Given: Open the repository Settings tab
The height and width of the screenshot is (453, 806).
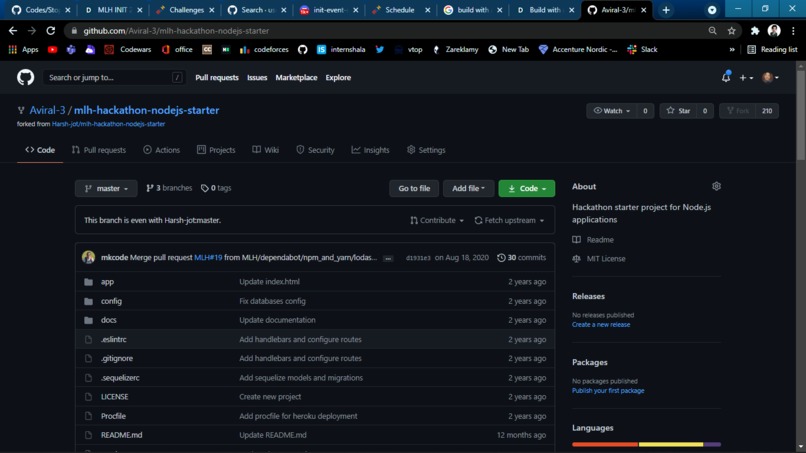Looking at the screenshot, I should 426,150.
